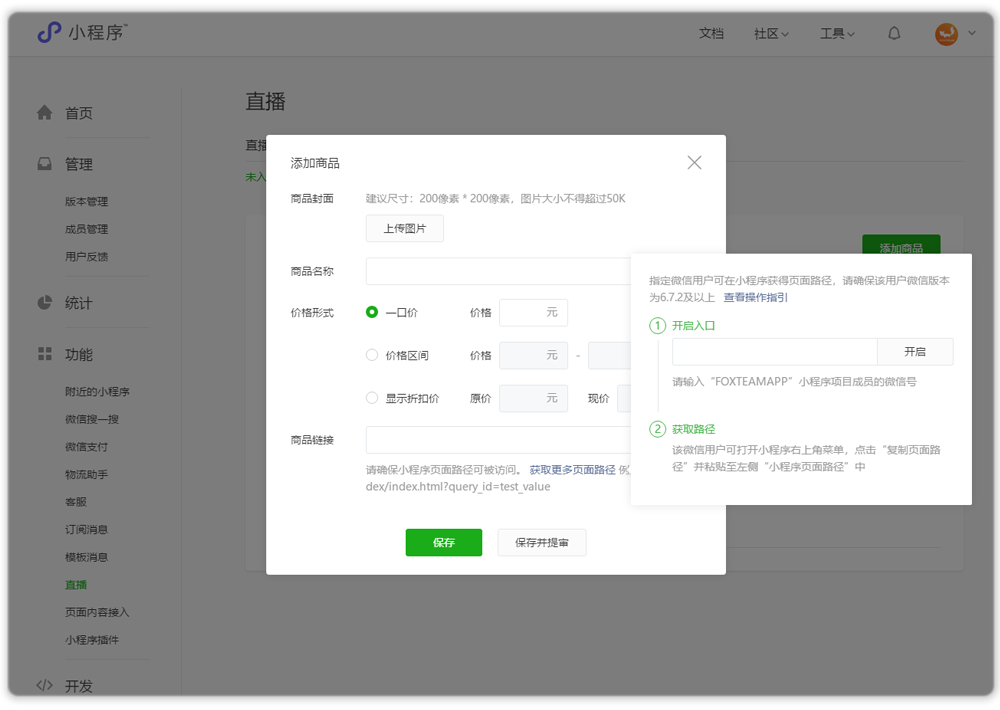
Task: Expand the account dropdown arrow
Action: pos(972,34)
